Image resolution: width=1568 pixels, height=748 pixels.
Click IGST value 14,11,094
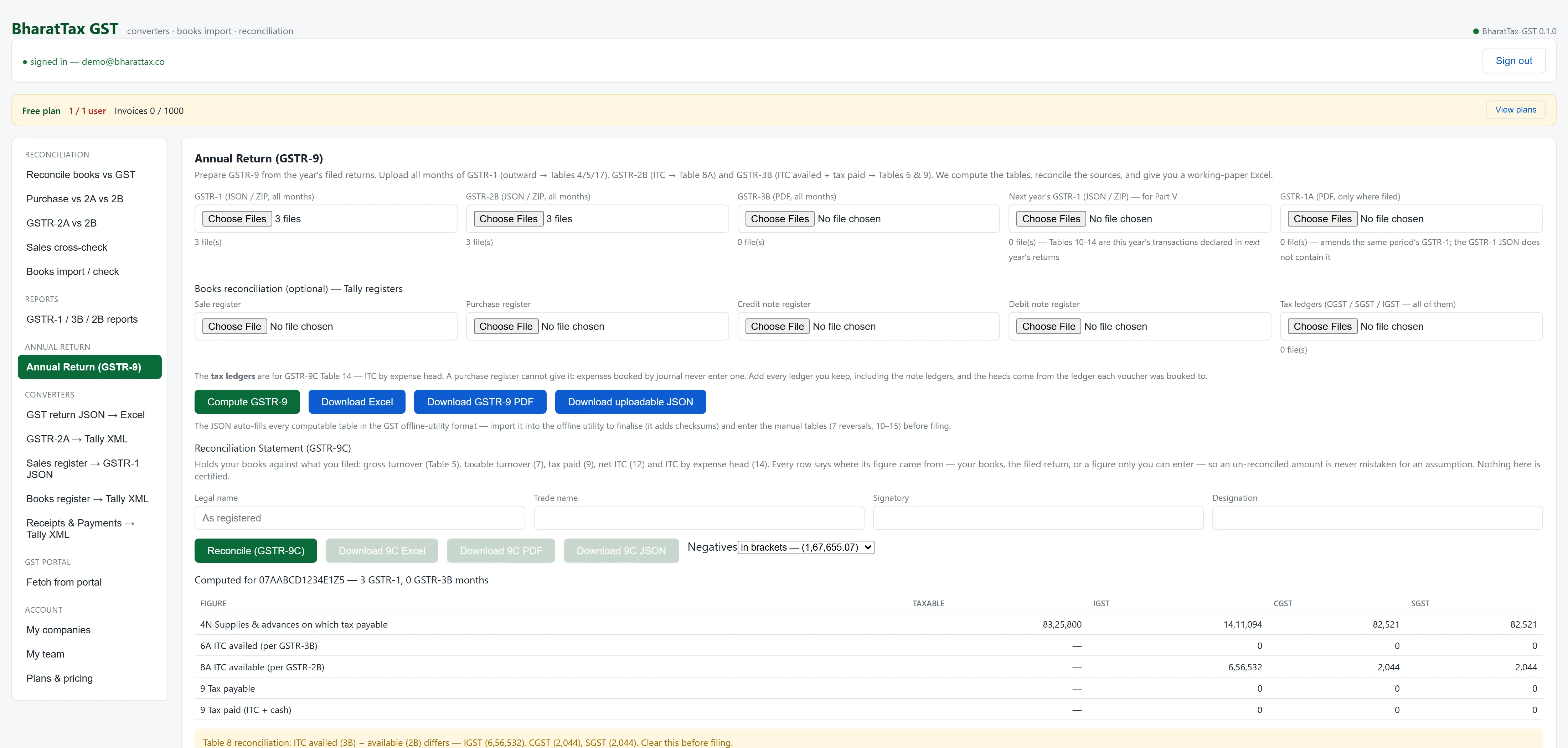pos(1242,624)
